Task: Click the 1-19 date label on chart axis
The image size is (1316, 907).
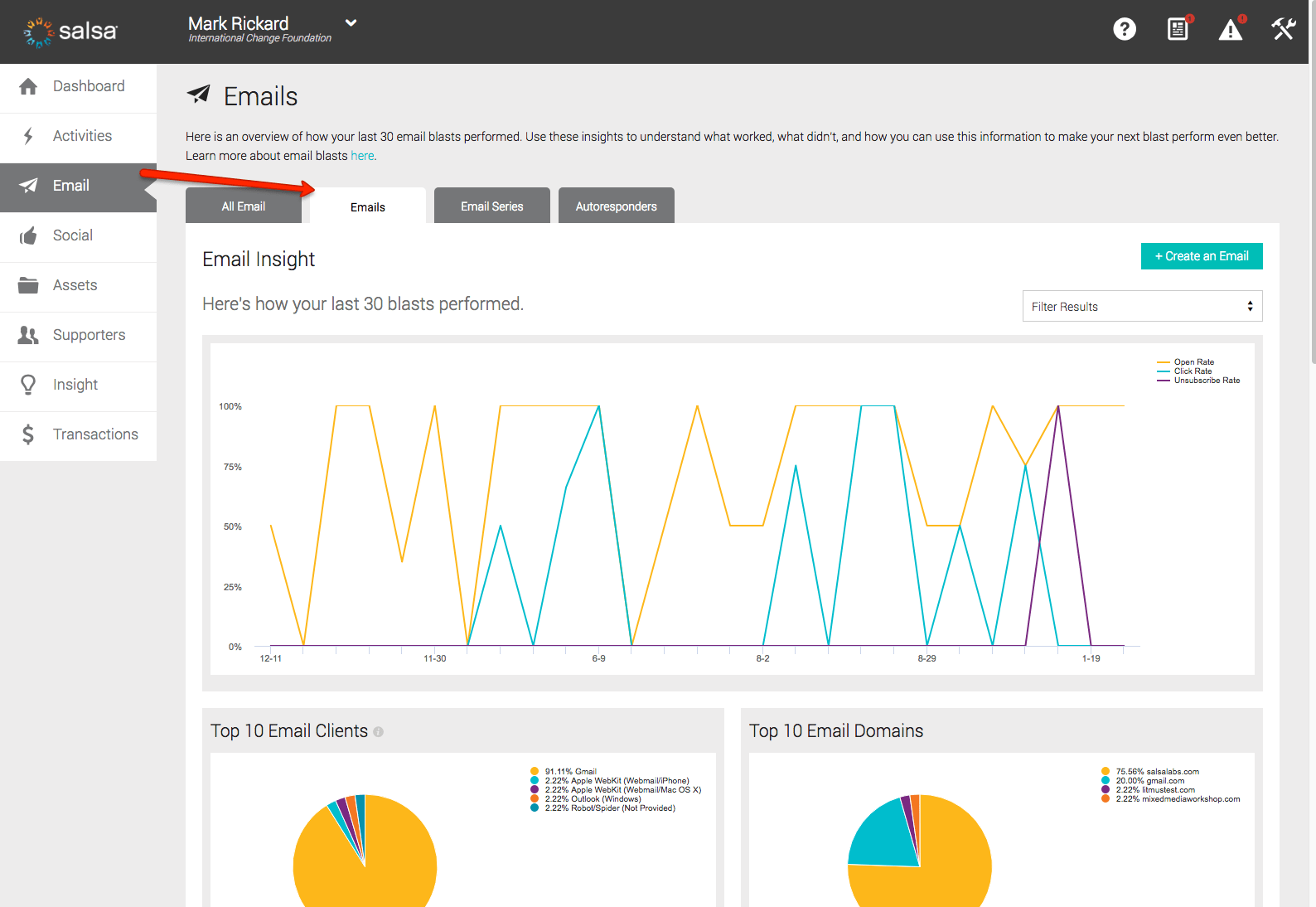Action: coord(1091,658)
